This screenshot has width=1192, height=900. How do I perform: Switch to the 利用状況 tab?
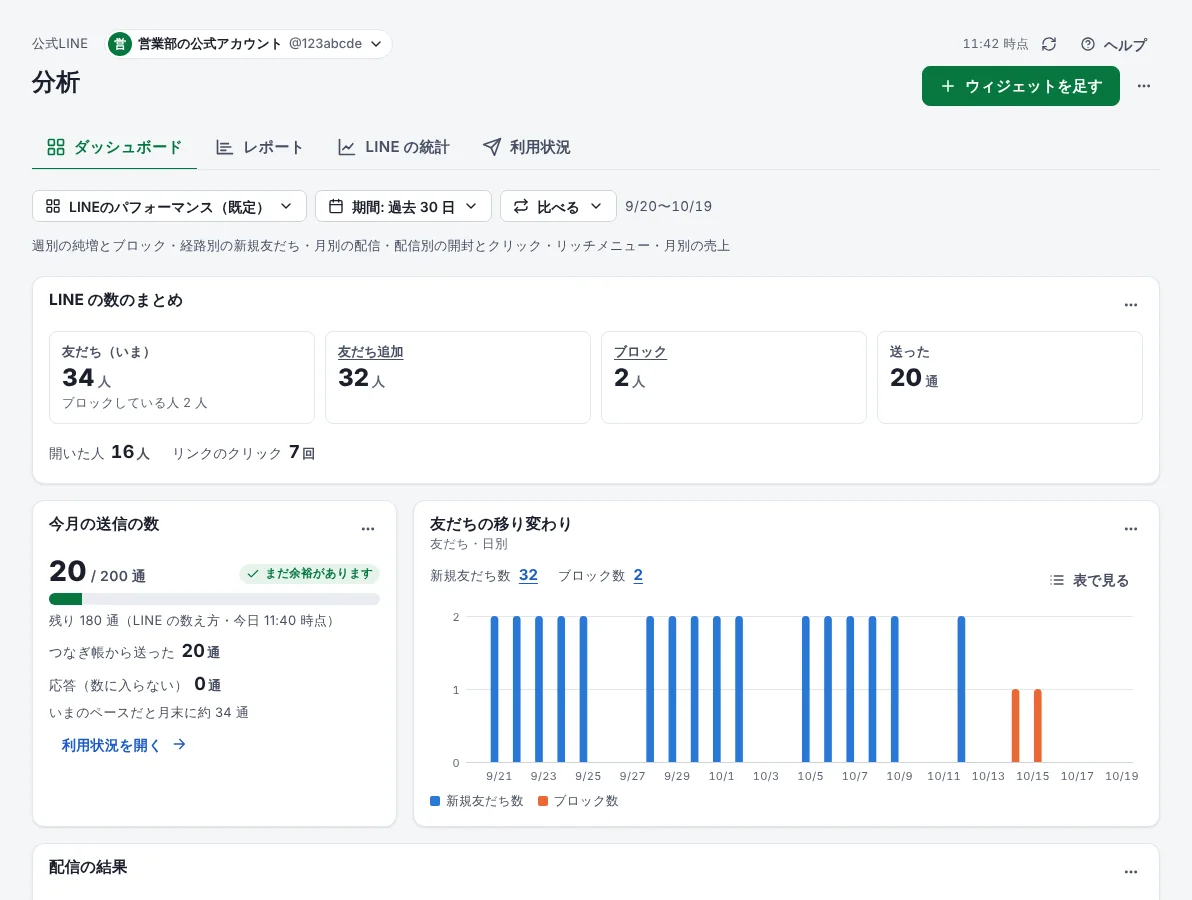(526, 147)
